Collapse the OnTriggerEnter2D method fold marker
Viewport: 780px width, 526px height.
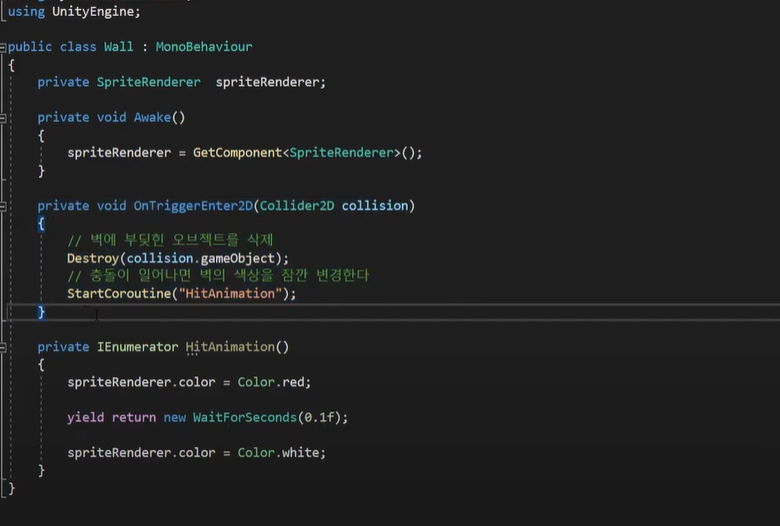3,206
